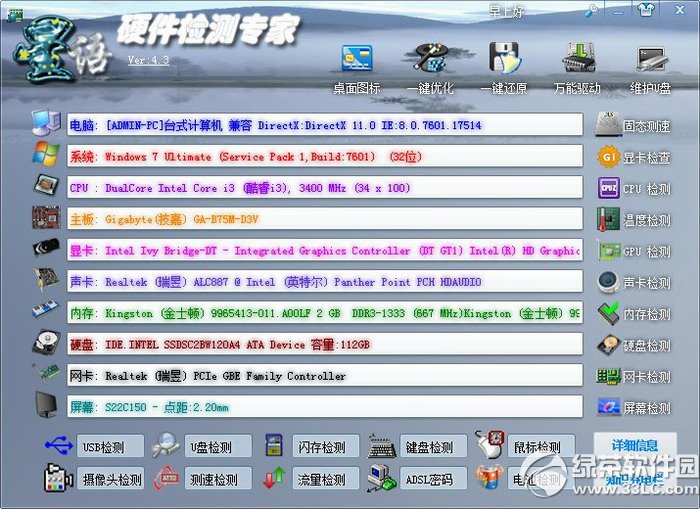Click the 声卡 Realtek ALC887 field

[325, 281]
